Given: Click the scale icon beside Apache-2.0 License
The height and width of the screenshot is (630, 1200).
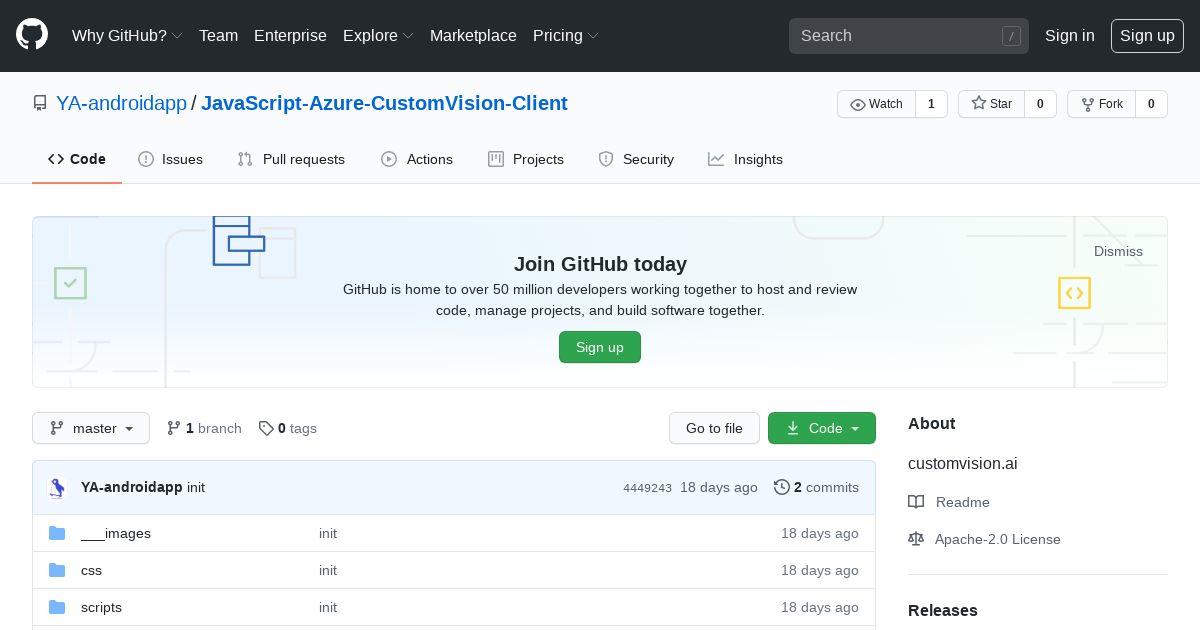Looking at the screenshot, I should click(916, 539).
